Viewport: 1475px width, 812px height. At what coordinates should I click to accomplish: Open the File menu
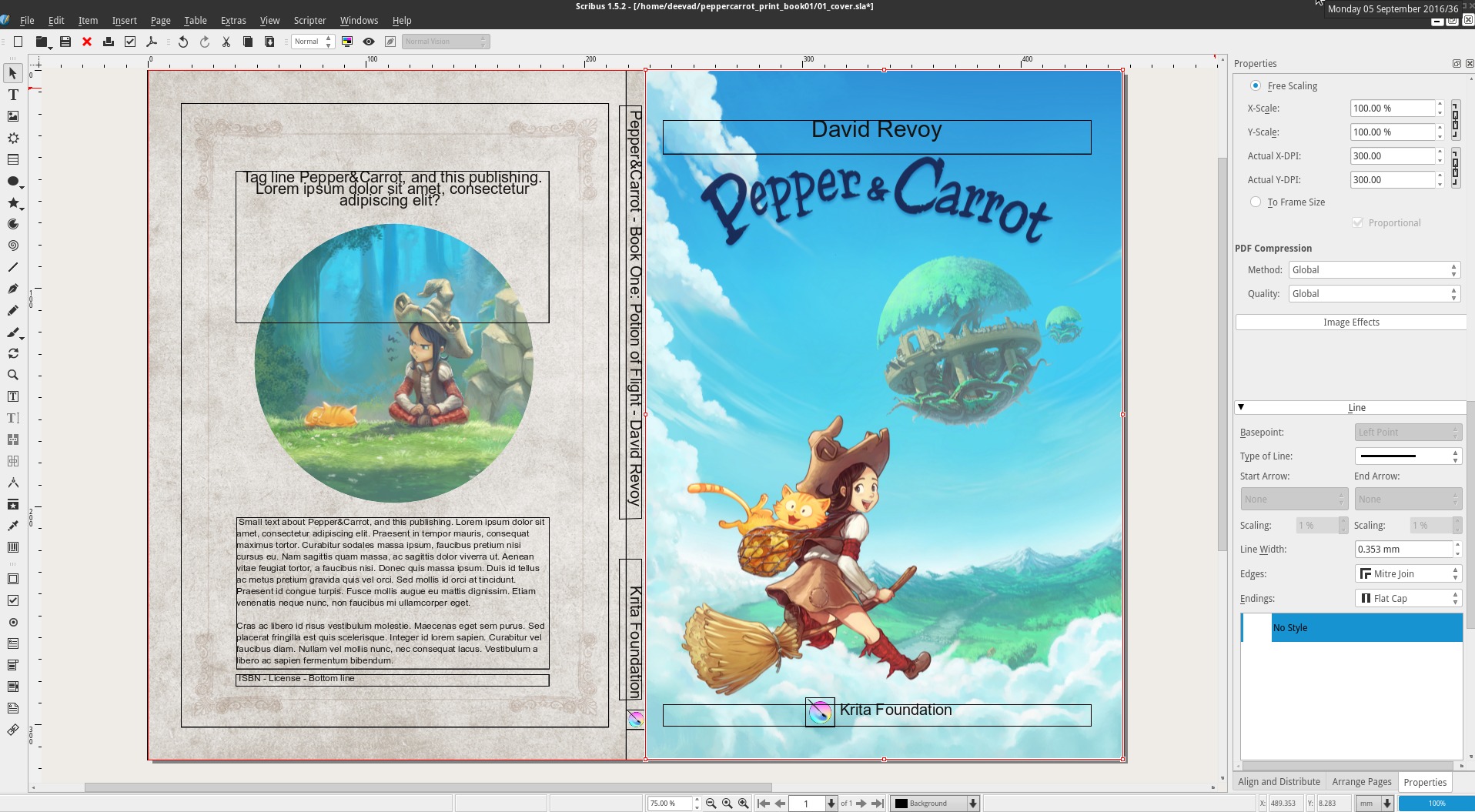pos(27,20)
